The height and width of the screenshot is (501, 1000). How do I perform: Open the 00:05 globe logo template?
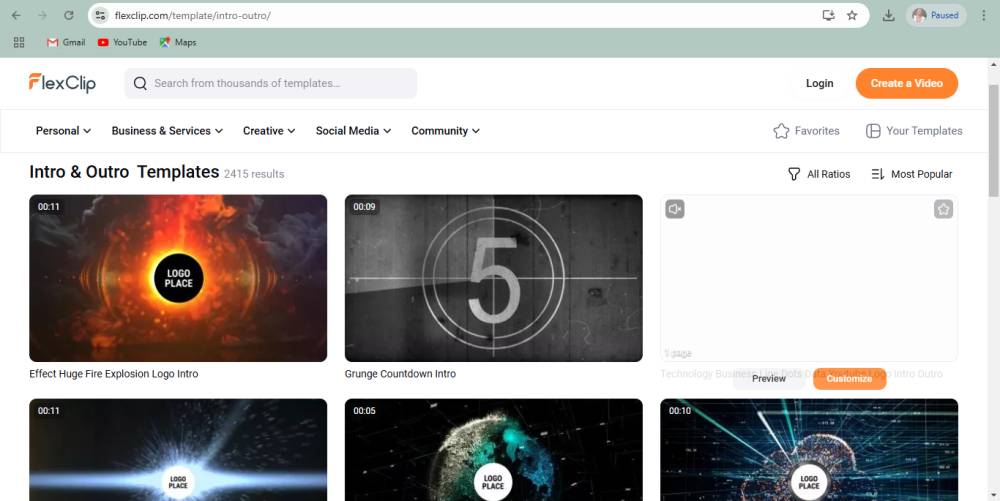tap(494, 450)
